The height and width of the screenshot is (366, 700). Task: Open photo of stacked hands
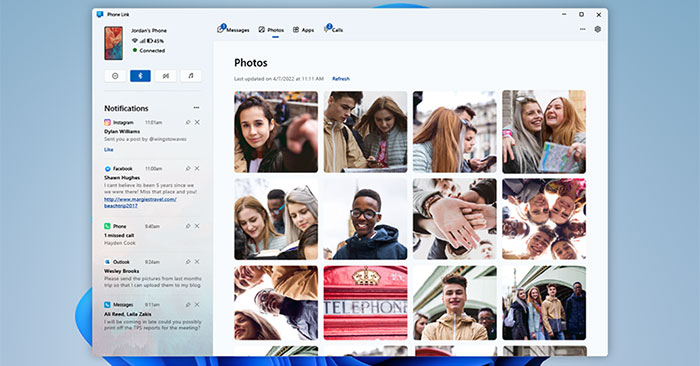(454, 219)
